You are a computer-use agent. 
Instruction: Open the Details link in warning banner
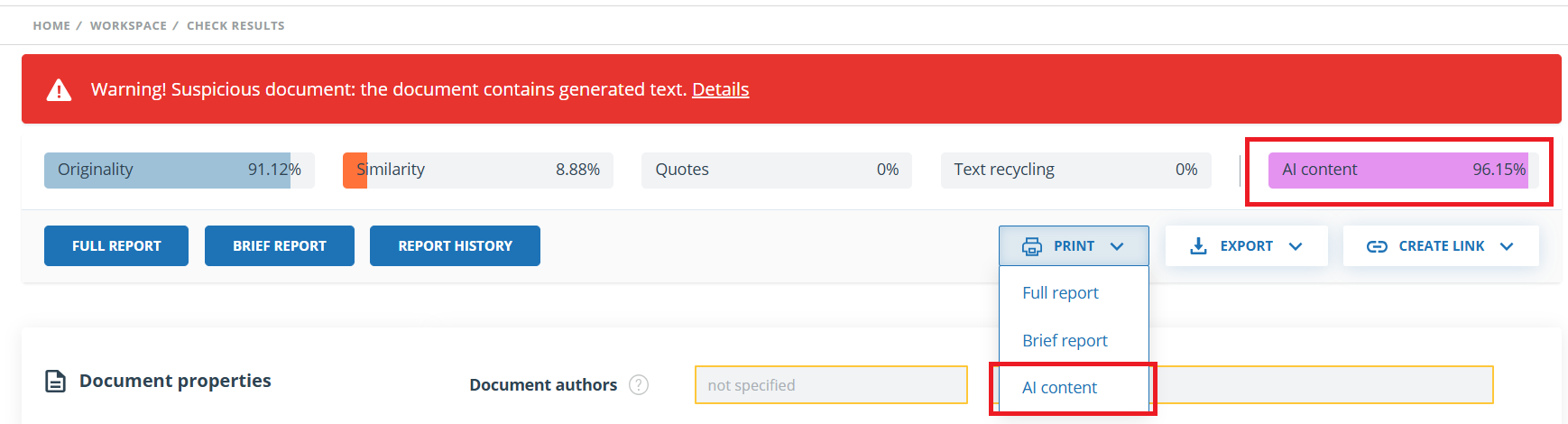click(720, 89)
